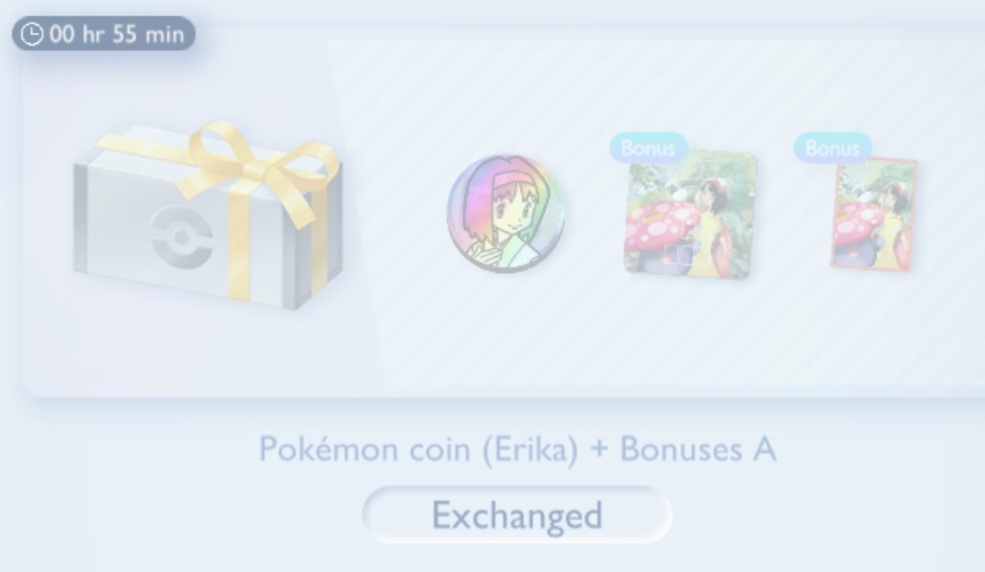
Task: Select the Pokémon coin (Erika) + Bonuses A title
Action: (518, 450)
